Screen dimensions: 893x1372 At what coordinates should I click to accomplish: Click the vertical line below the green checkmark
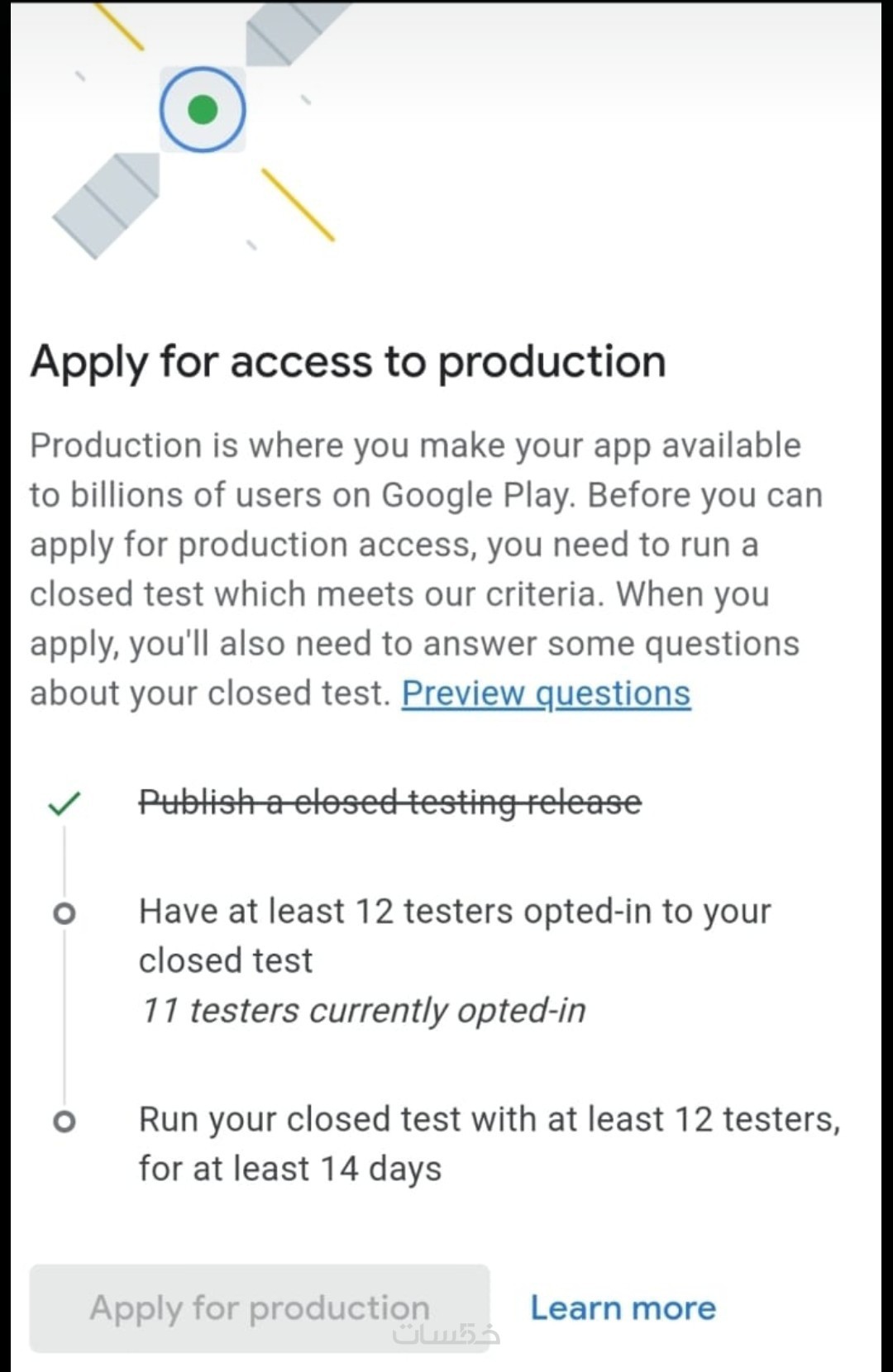pos(64,860)
